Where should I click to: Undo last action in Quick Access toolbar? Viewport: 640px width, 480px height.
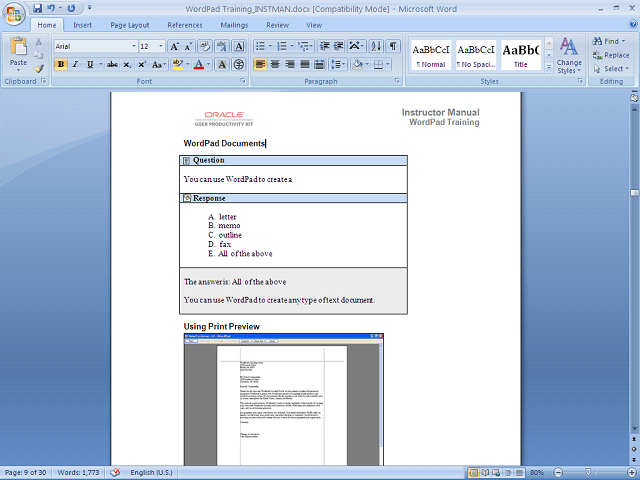[51, 8]
